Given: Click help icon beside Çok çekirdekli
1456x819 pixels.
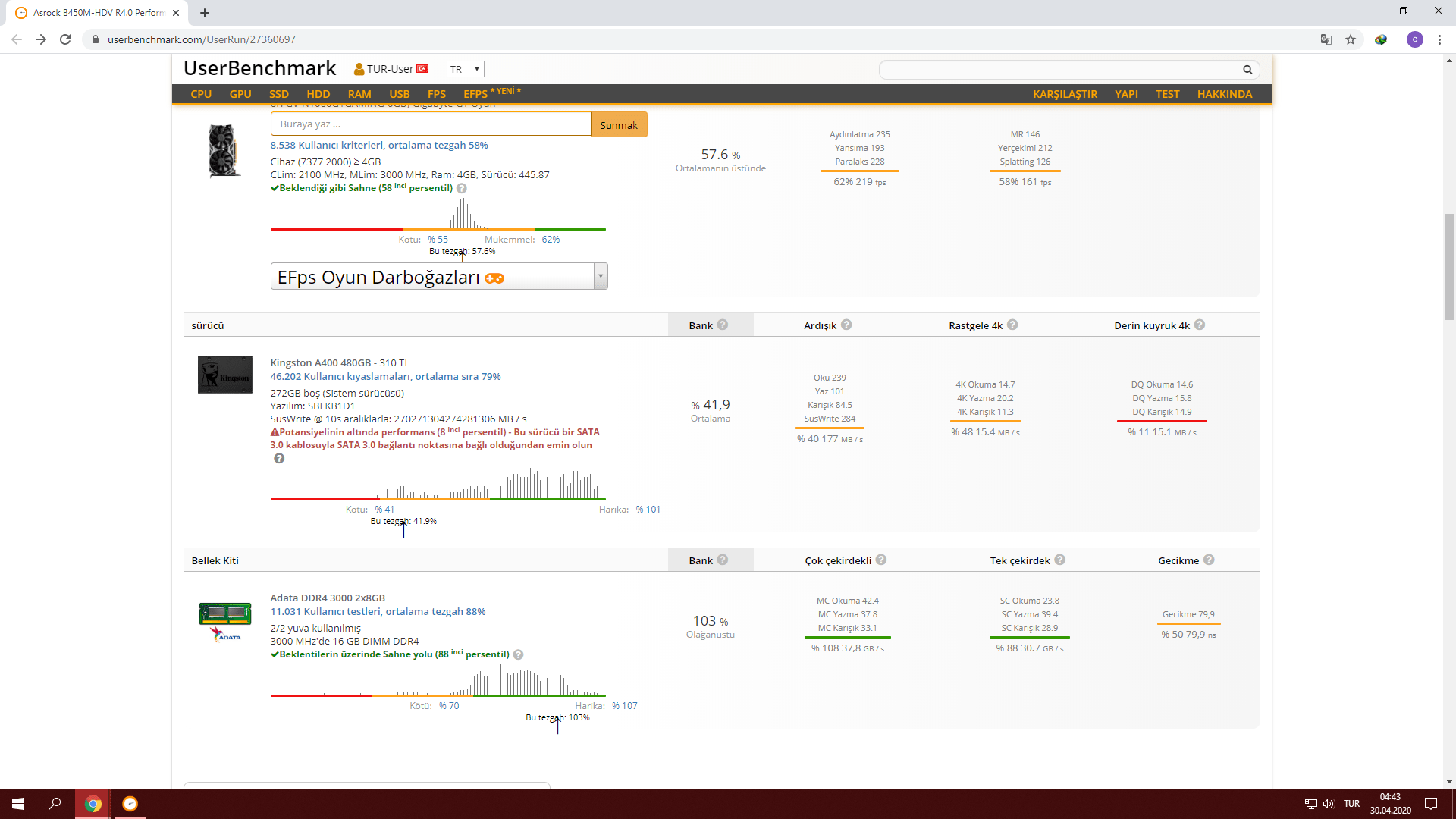Looking at the screenshot, I should 881,560.
